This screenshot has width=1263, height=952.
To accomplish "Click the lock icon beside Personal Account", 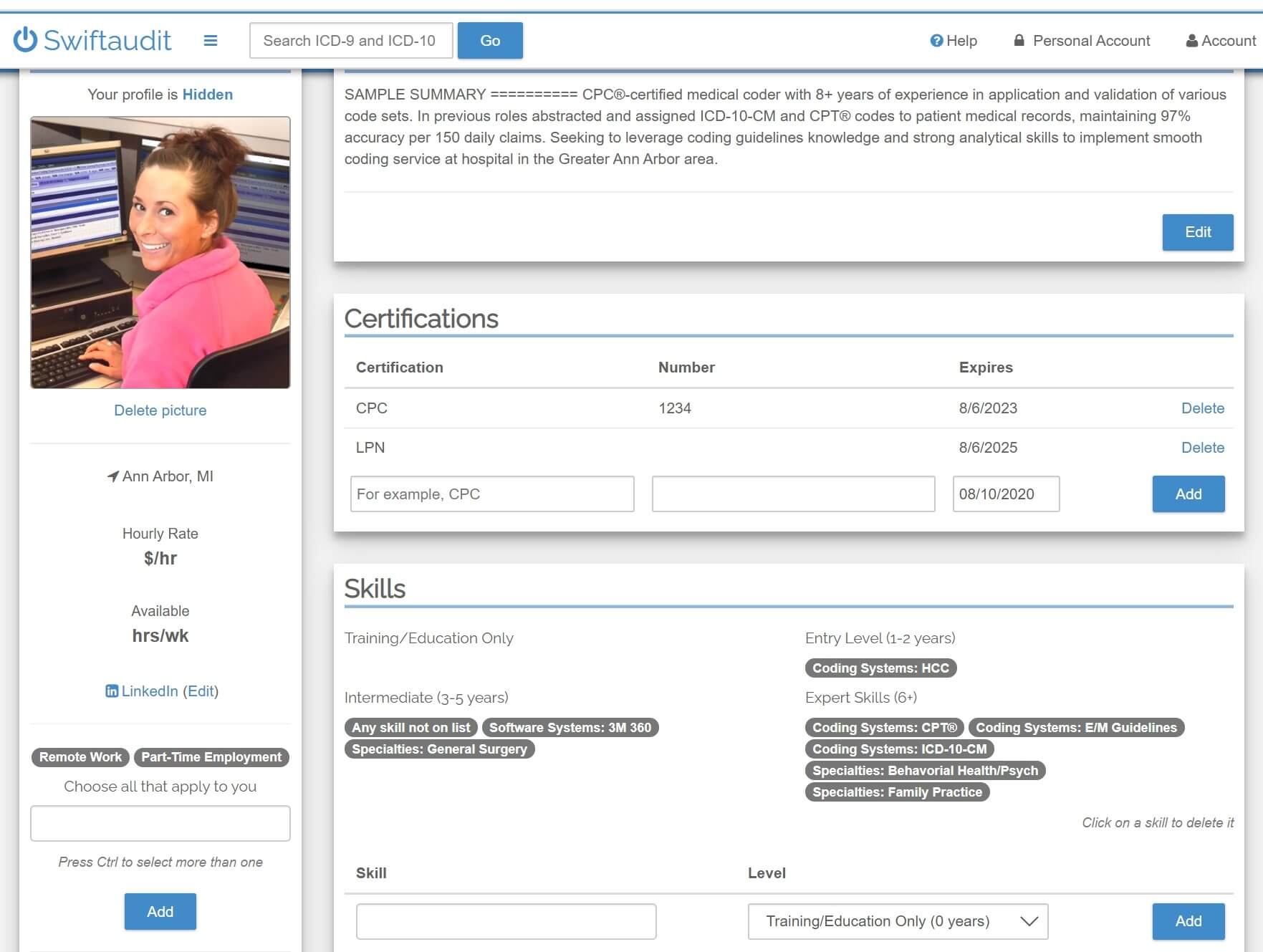I will coord(1019,41).
